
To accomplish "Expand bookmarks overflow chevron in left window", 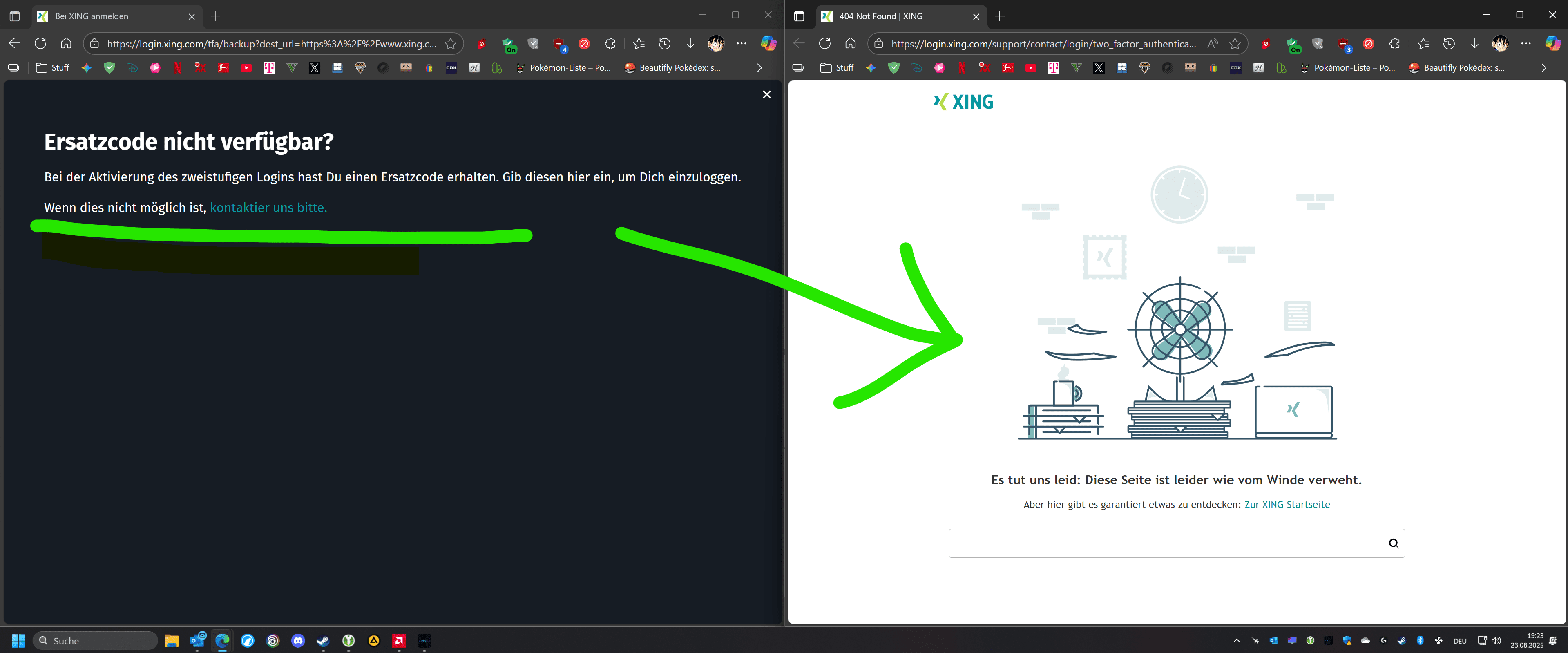I will pos(759,67).
